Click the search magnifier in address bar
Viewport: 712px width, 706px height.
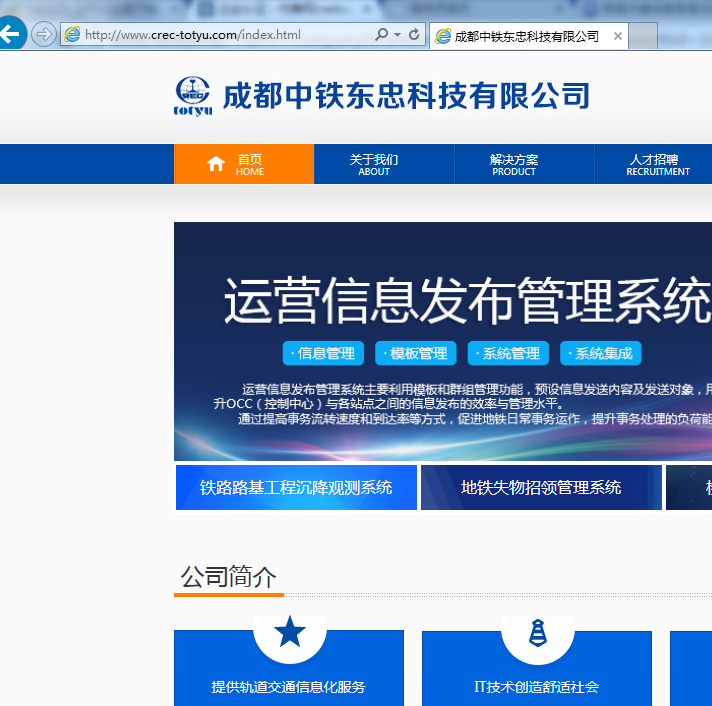[381, 34]
